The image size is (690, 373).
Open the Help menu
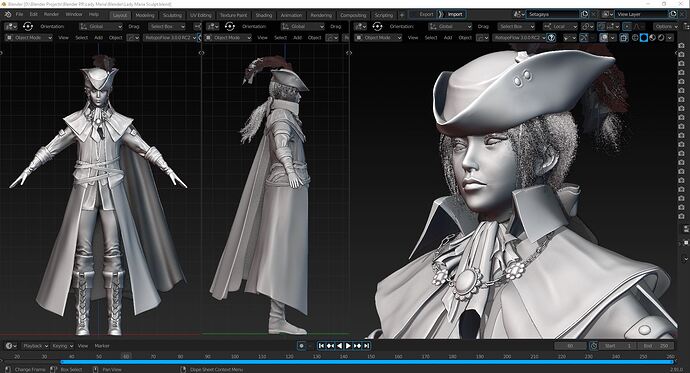[x=94, y=15]
